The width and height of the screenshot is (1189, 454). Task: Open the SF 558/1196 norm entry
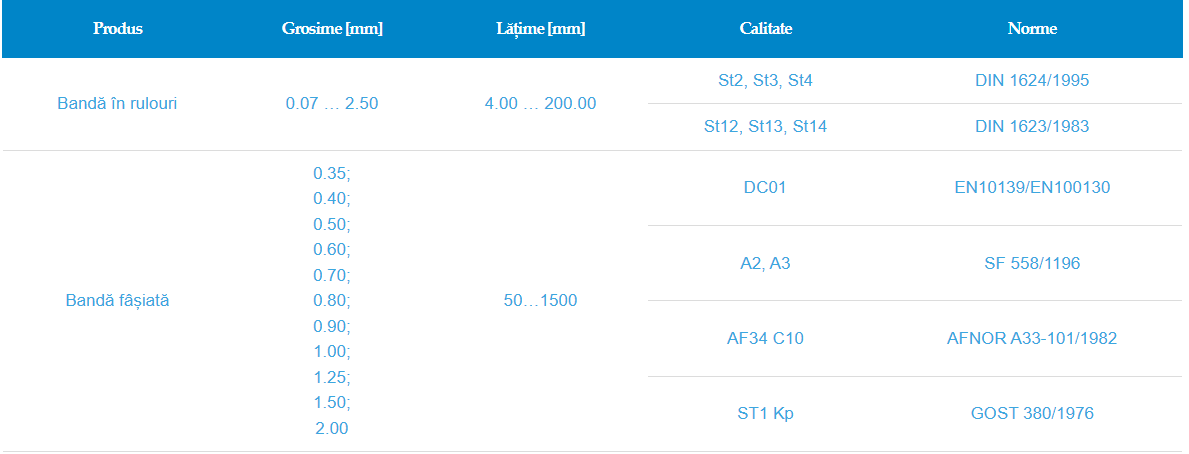[1032, 263]
